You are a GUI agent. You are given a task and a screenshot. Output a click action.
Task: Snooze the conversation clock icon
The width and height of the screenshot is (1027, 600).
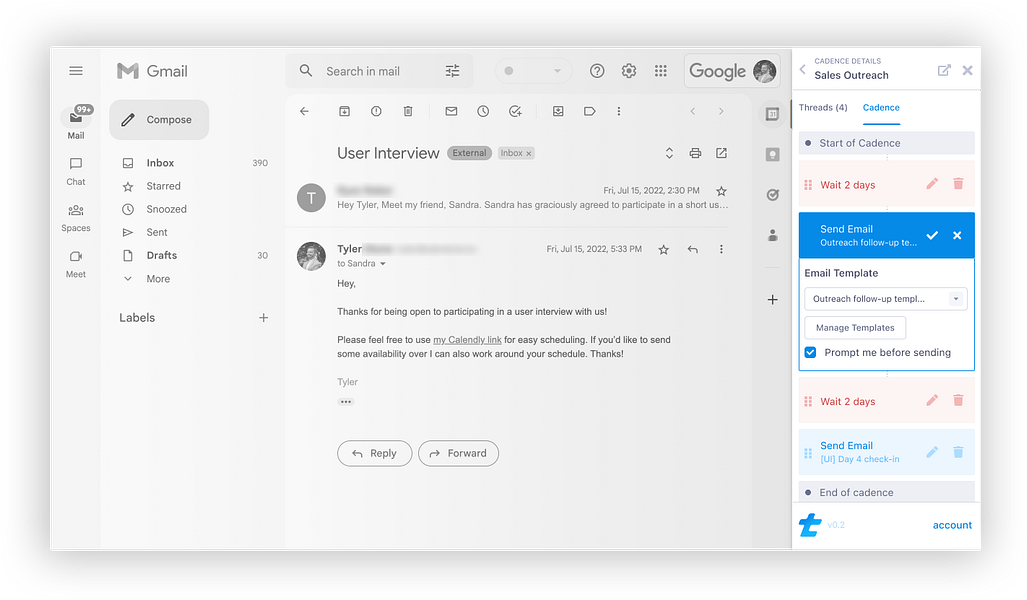pos(483,111)
